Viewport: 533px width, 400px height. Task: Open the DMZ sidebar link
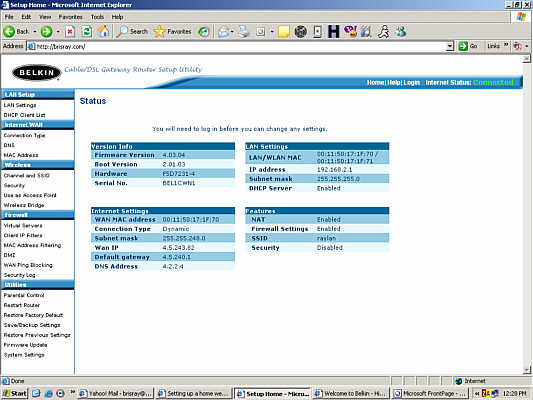coord(9,255)
